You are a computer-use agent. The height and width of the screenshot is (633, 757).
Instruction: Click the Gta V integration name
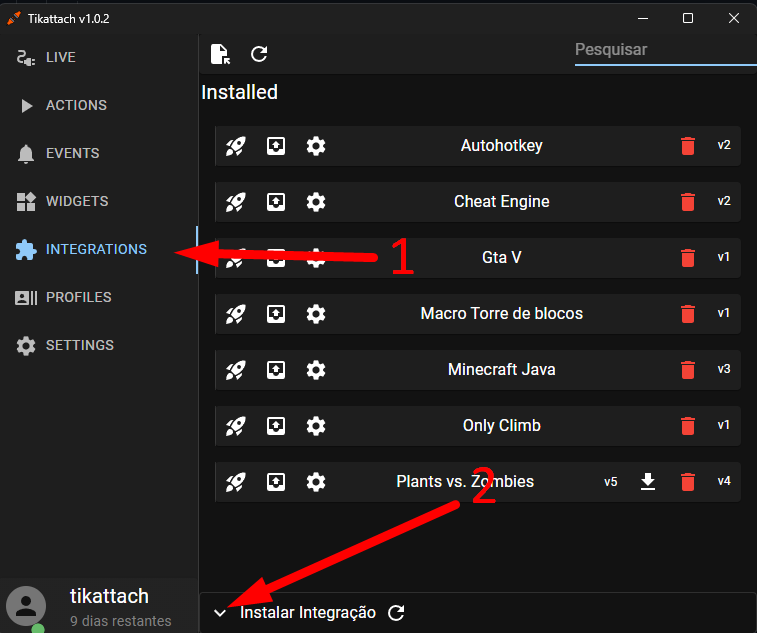pos(502,258)
